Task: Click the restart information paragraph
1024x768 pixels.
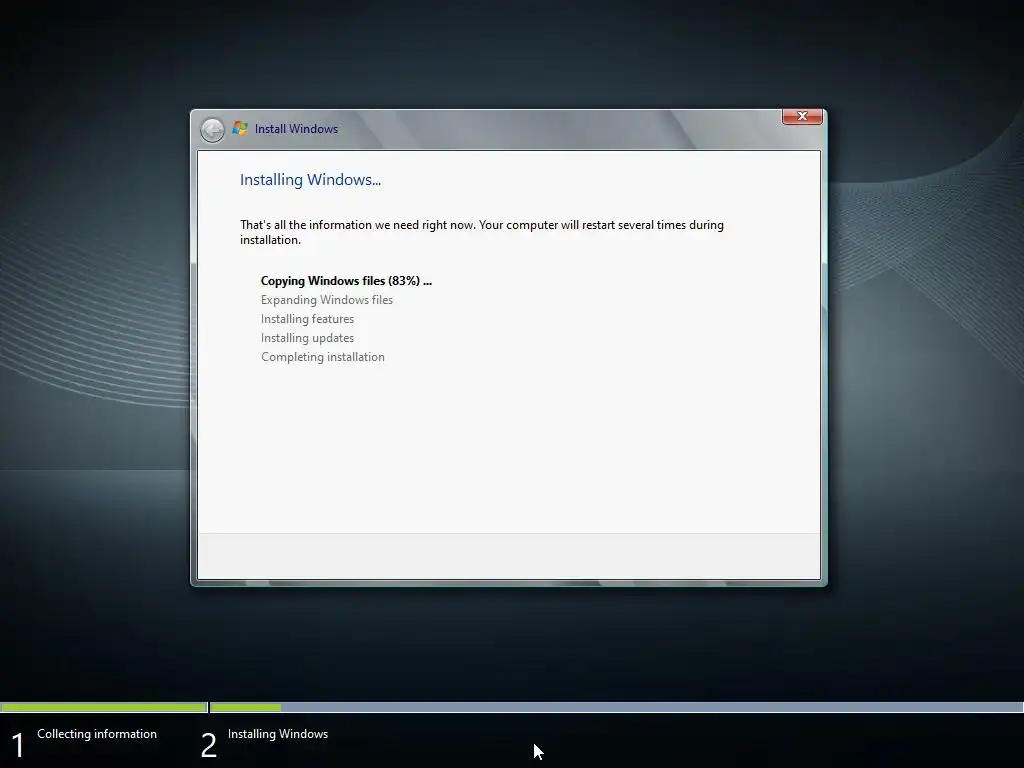Action: (481, 232)
